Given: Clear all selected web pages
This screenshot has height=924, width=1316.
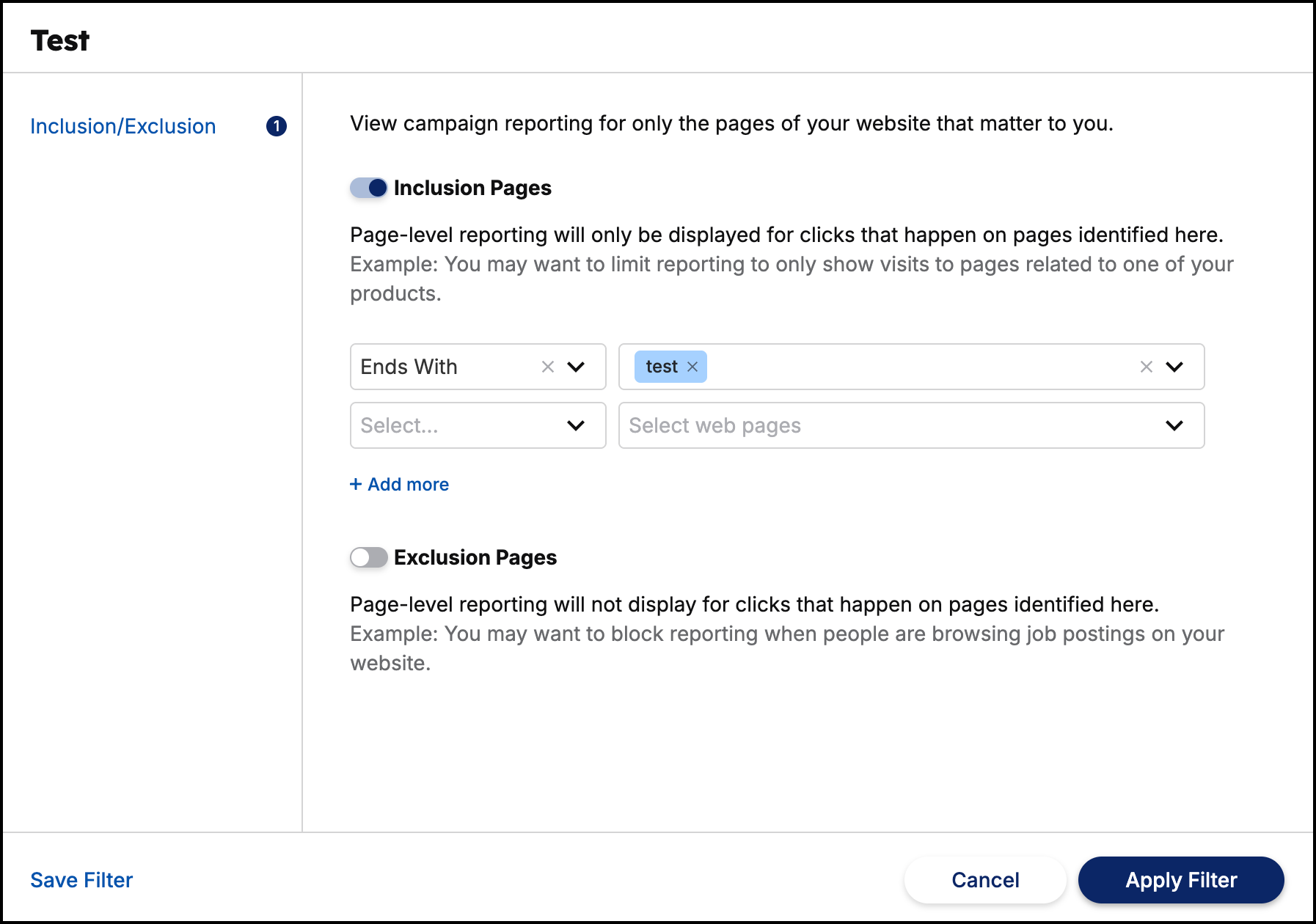Looking at the screenshot, I should 1147,367.
